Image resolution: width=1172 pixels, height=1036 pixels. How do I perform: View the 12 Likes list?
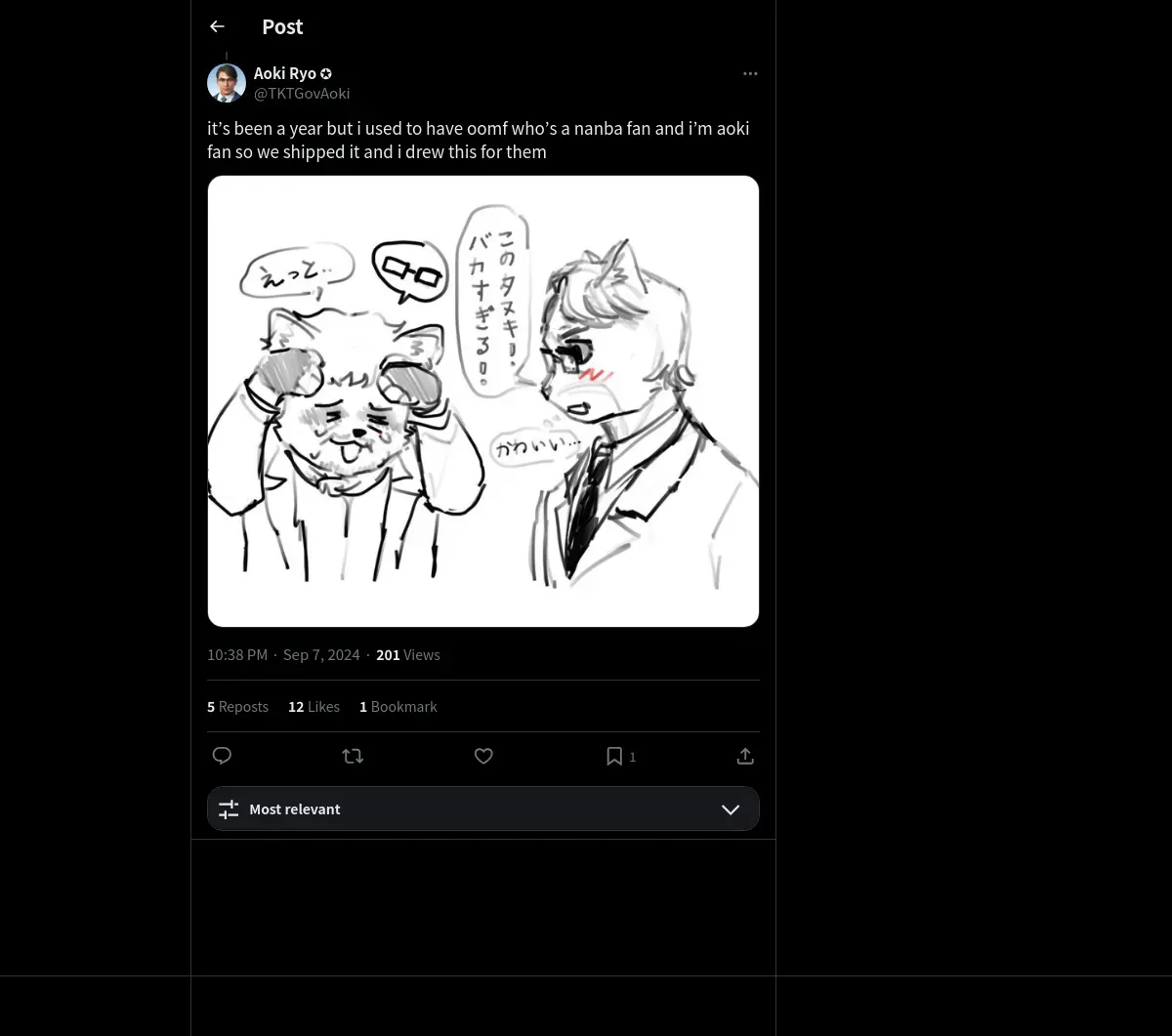[x=314, y=707]
